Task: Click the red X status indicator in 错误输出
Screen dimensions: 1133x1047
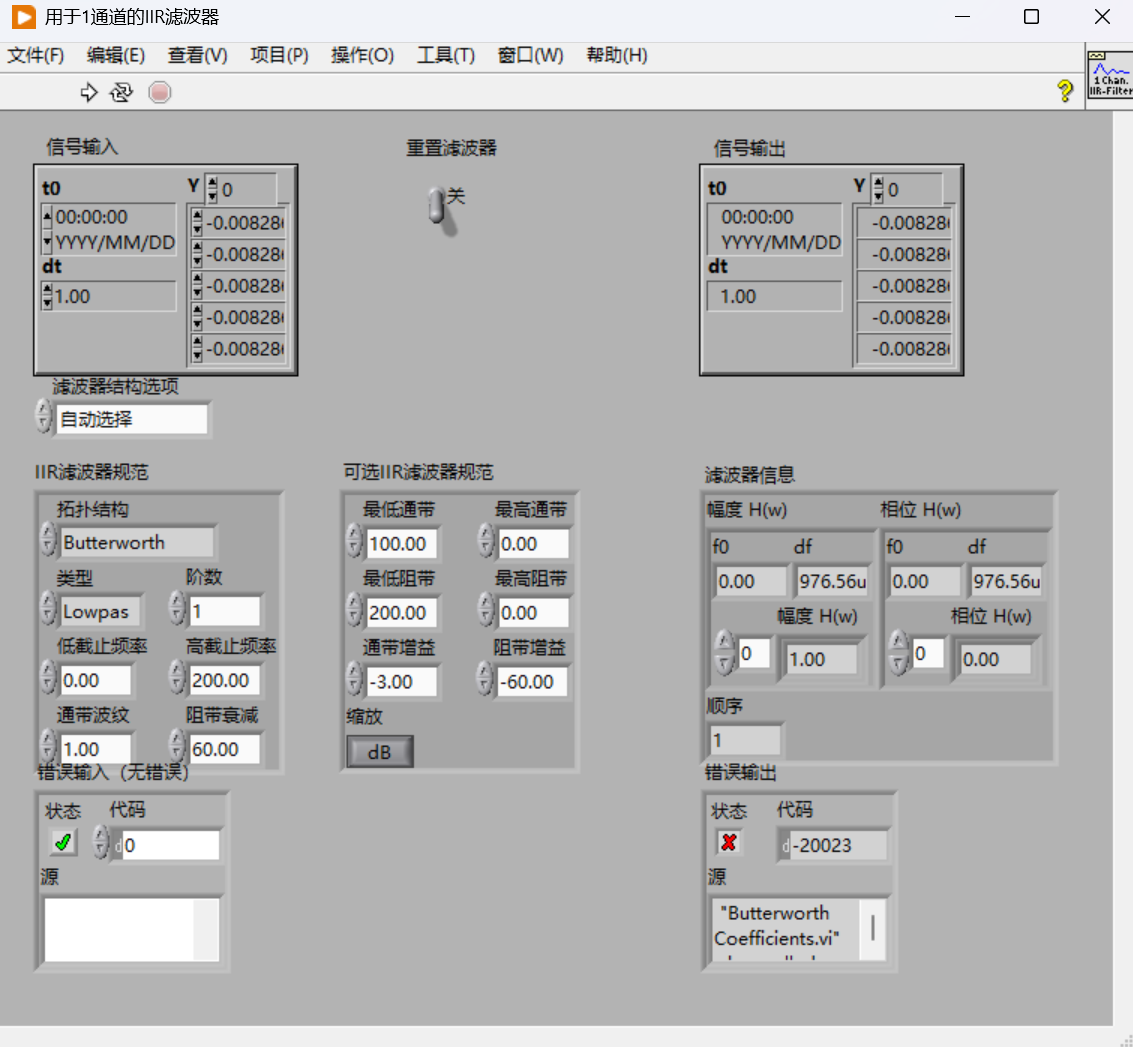Action: click(x=729, y=842)
